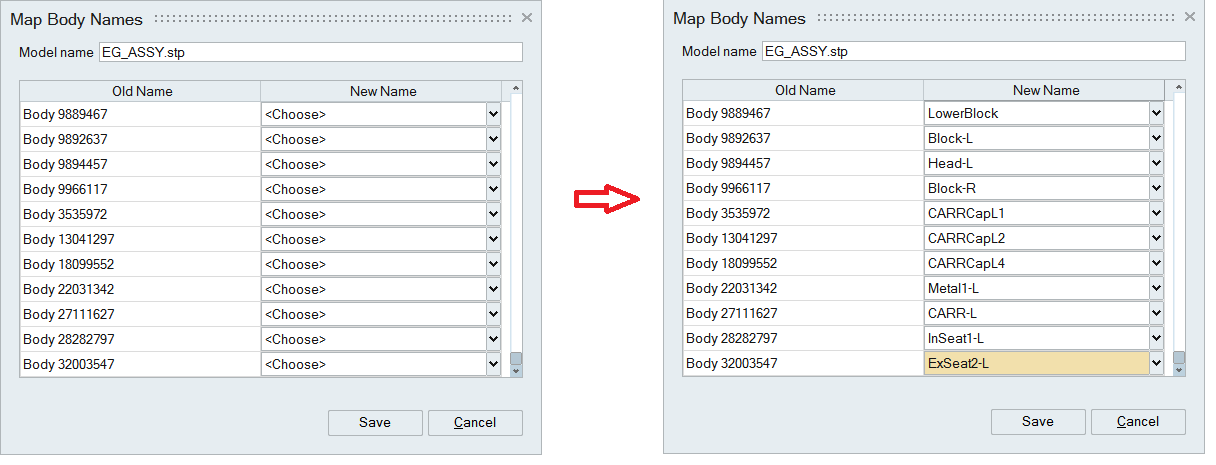The height and width of the screenshot is (465, 1216).
Task: Close the right Map Body Names dialog
Action: pyautogui.click(x=1190, y=17)
